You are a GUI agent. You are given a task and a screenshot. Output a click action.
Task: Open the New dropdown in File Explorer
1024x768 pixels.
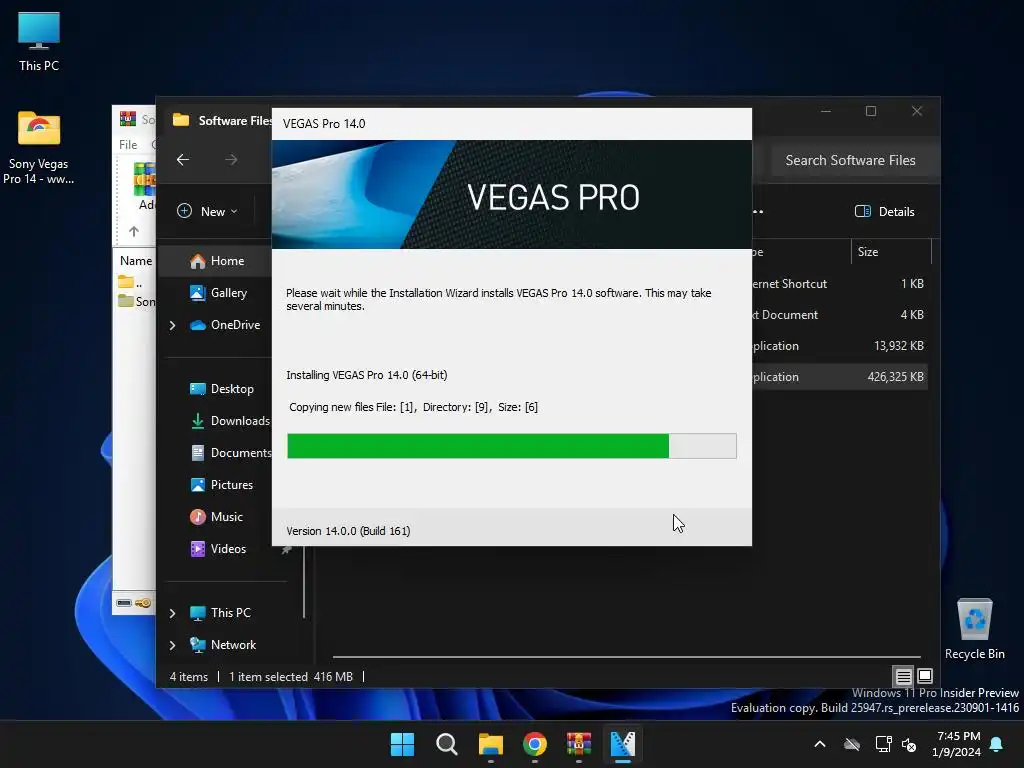[208, 211]
